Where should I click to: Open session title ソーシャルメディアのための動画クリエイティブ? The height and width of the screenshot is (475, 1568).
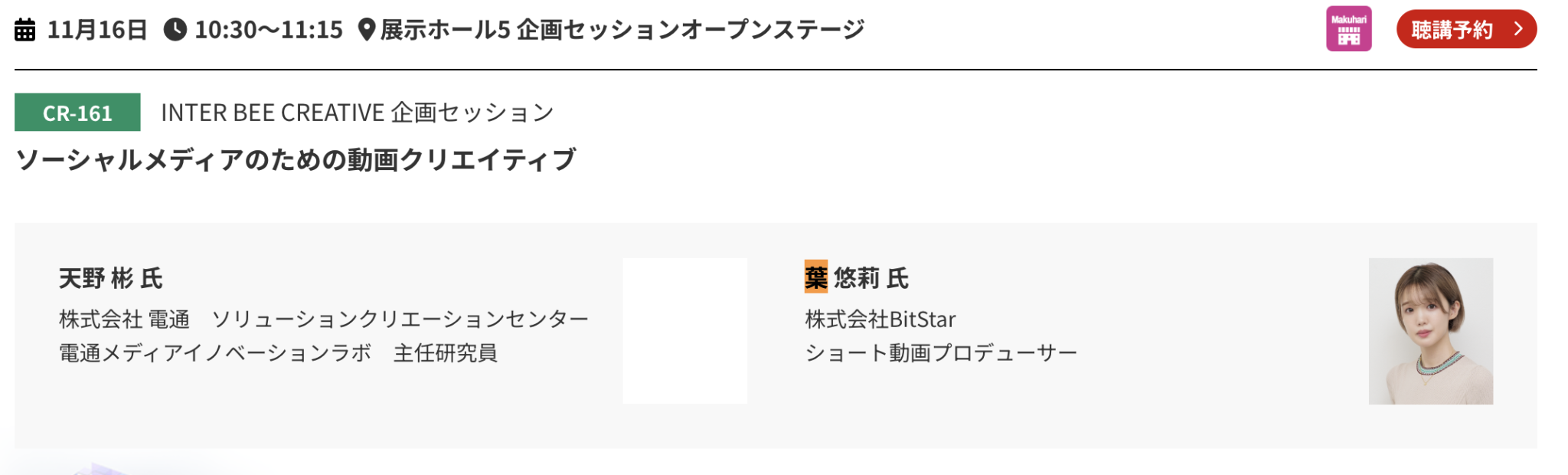coord(296,159)
